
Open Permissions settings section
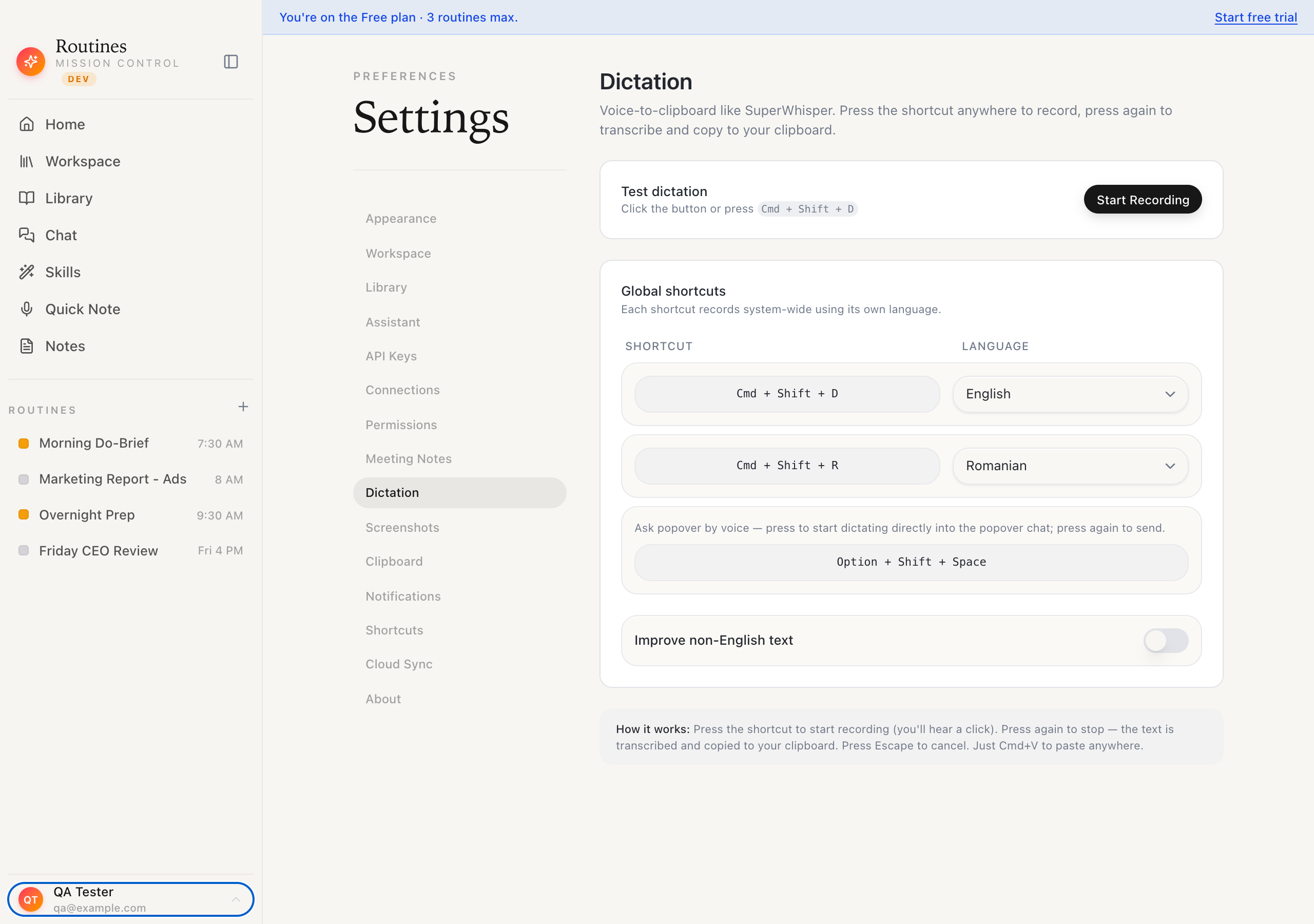[459, 425]
